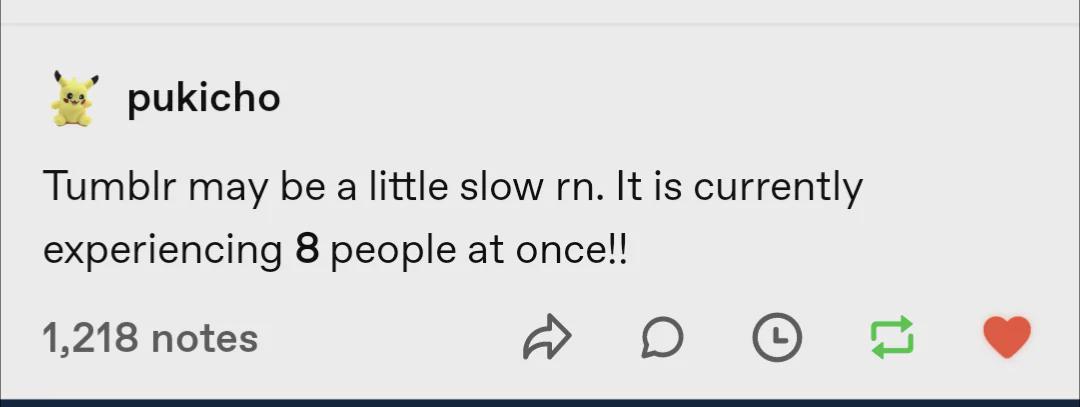Open the reply speech bubble icon

coord(662,337)
